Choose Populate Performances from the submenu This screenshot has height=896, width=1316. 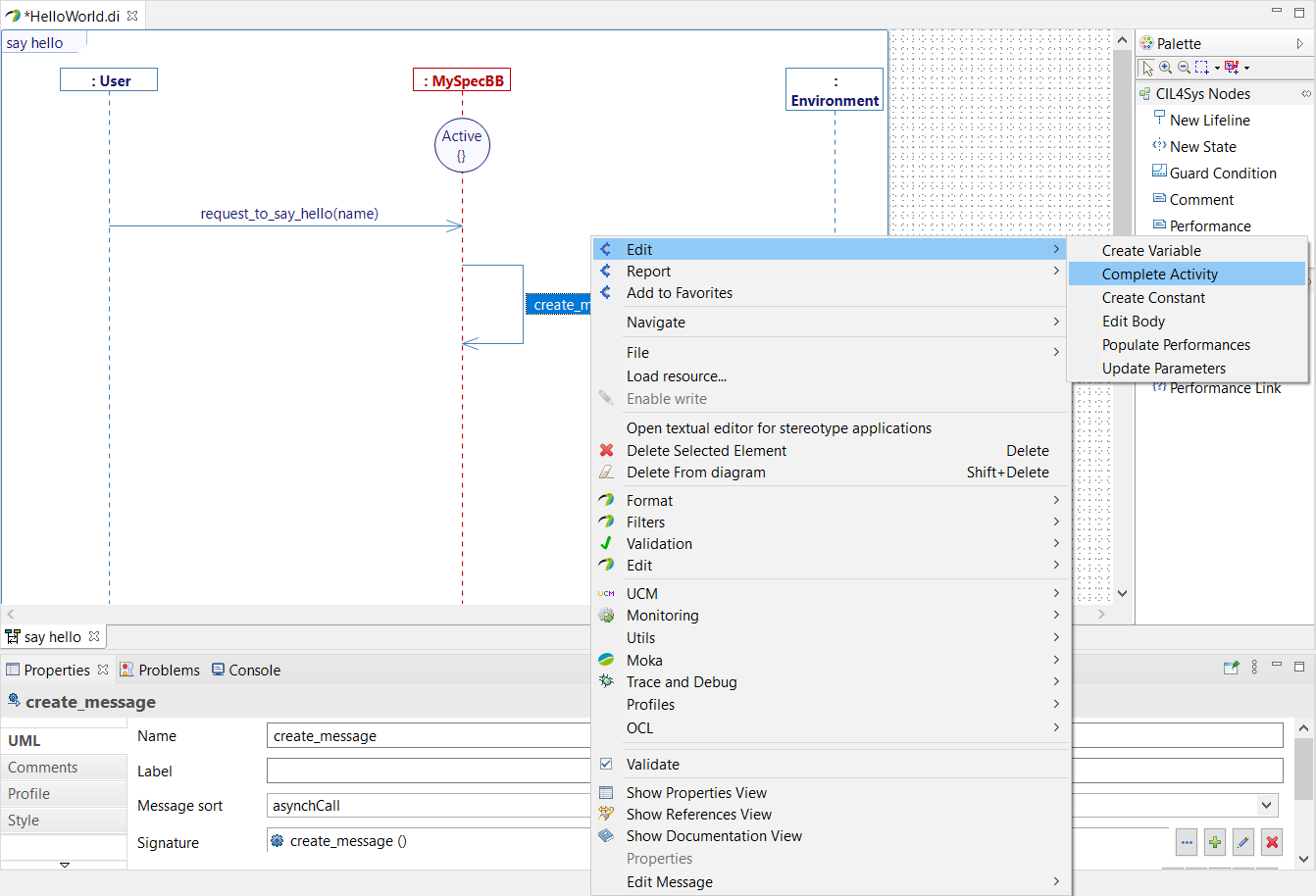point(1187,345)
